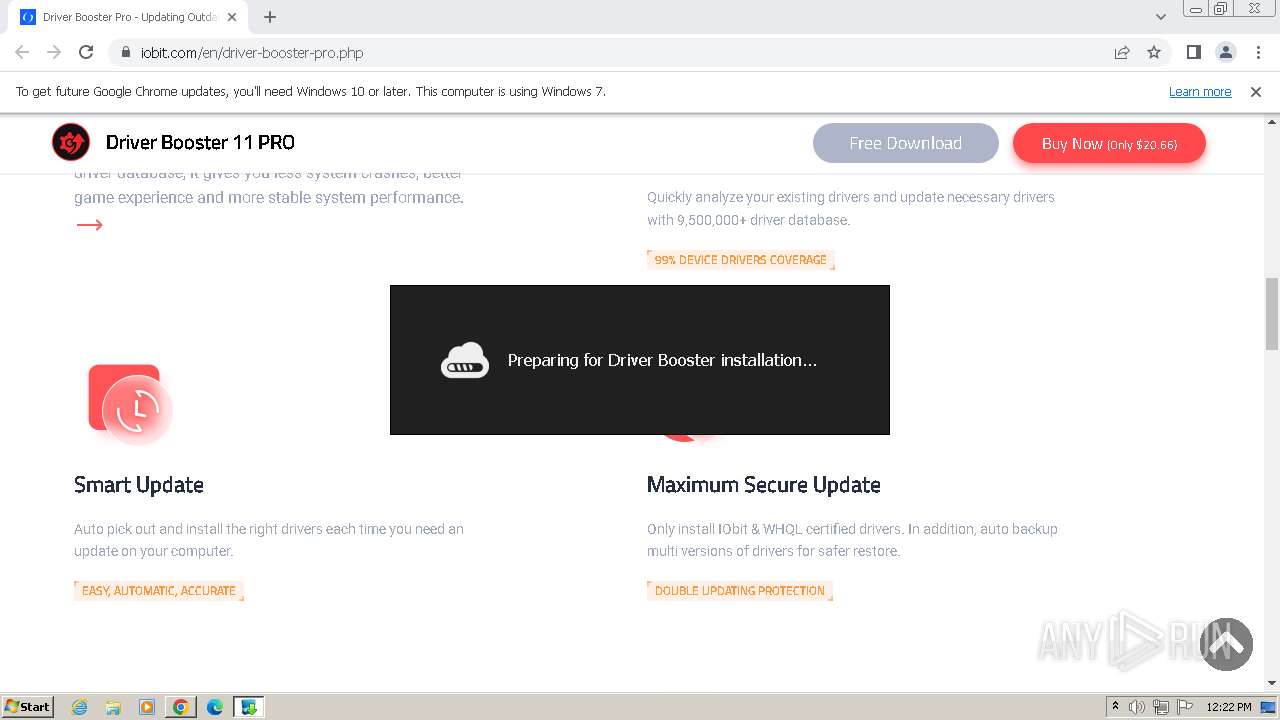Viewport: 1280px width, 720px height.
Task: Click the Driver Booster 11 PRO title
Action: tap(200, 143)
